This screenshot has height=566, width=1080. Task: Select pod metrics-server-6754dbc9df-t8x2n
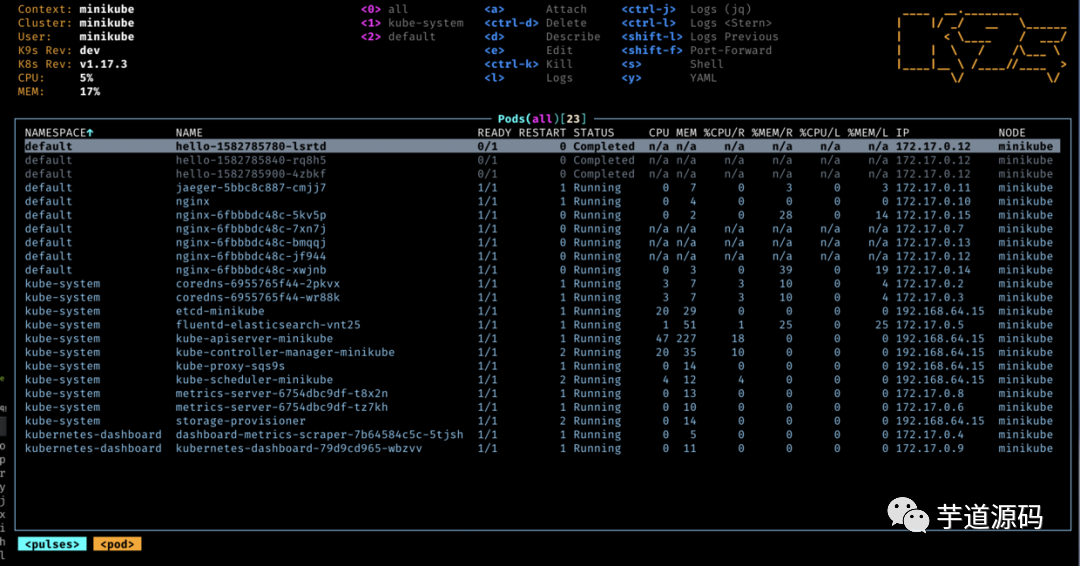[x=542, y=393]
